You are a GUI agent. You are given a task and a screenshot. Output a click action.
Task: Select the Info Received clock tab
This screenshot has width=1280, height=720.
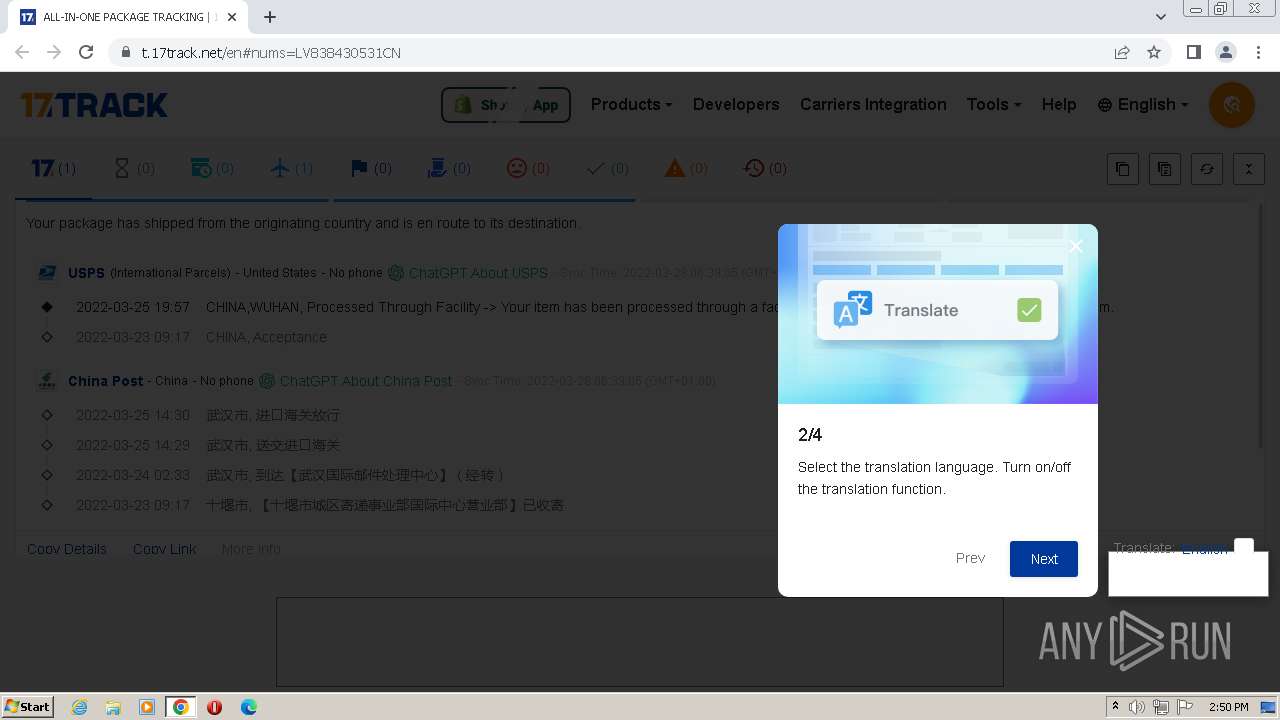coord(212,168)
